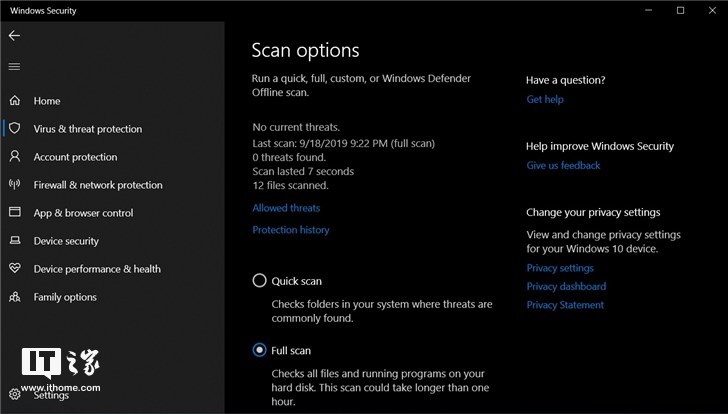Viewport: 728px width, 414px height.
Task: Click the App & browser control icon
Action: click(x=15, y=213)
